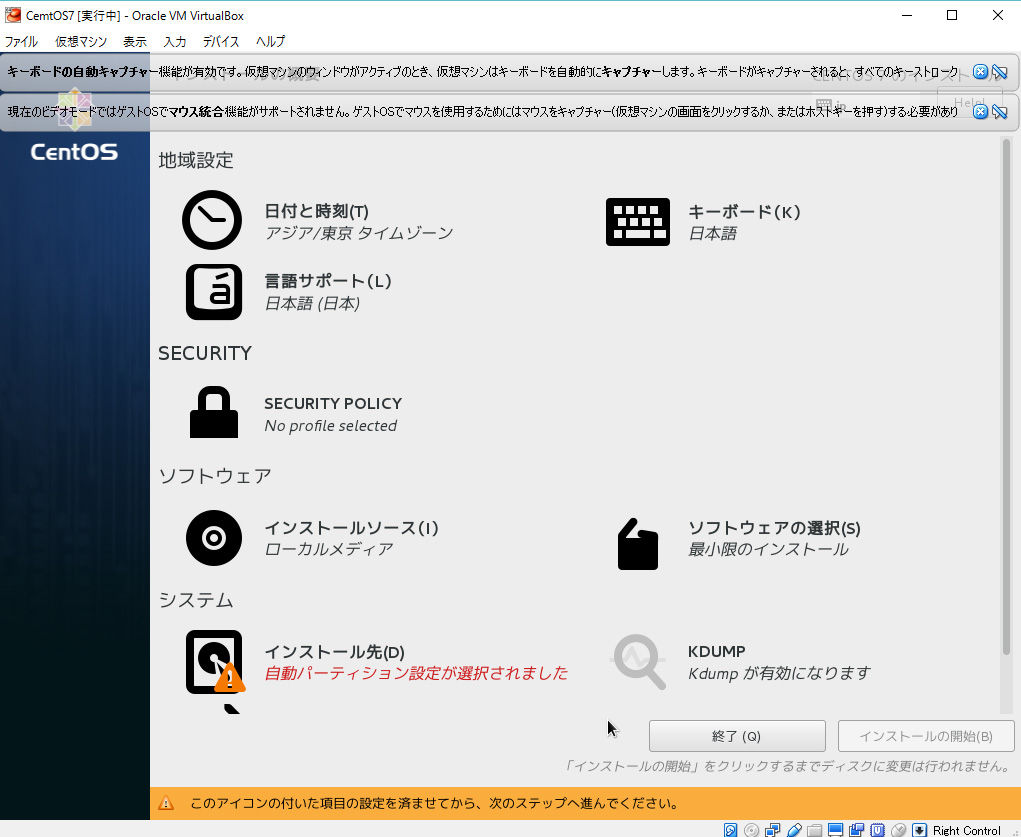The width and height of the screenshot is (1021, 837).
Task: Suppress future mouse integration notifications
Action: coord(1000,111)
